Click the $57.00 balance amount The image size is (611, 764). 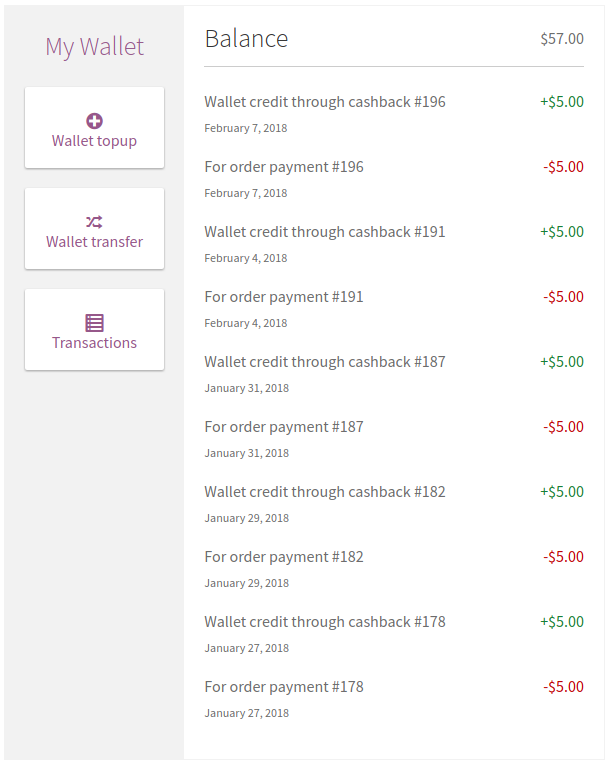coord(561,39)
